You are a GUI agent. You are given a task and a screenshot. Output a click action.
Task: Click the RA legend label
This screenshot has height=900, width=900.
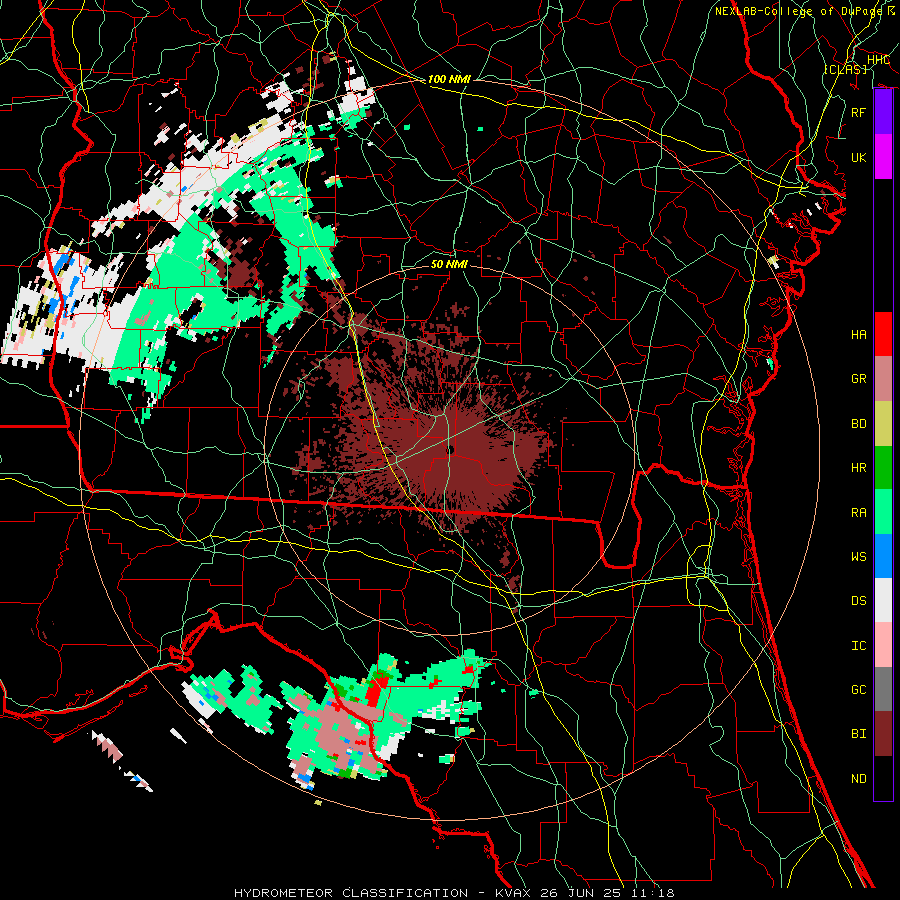(x=858, y=512)
